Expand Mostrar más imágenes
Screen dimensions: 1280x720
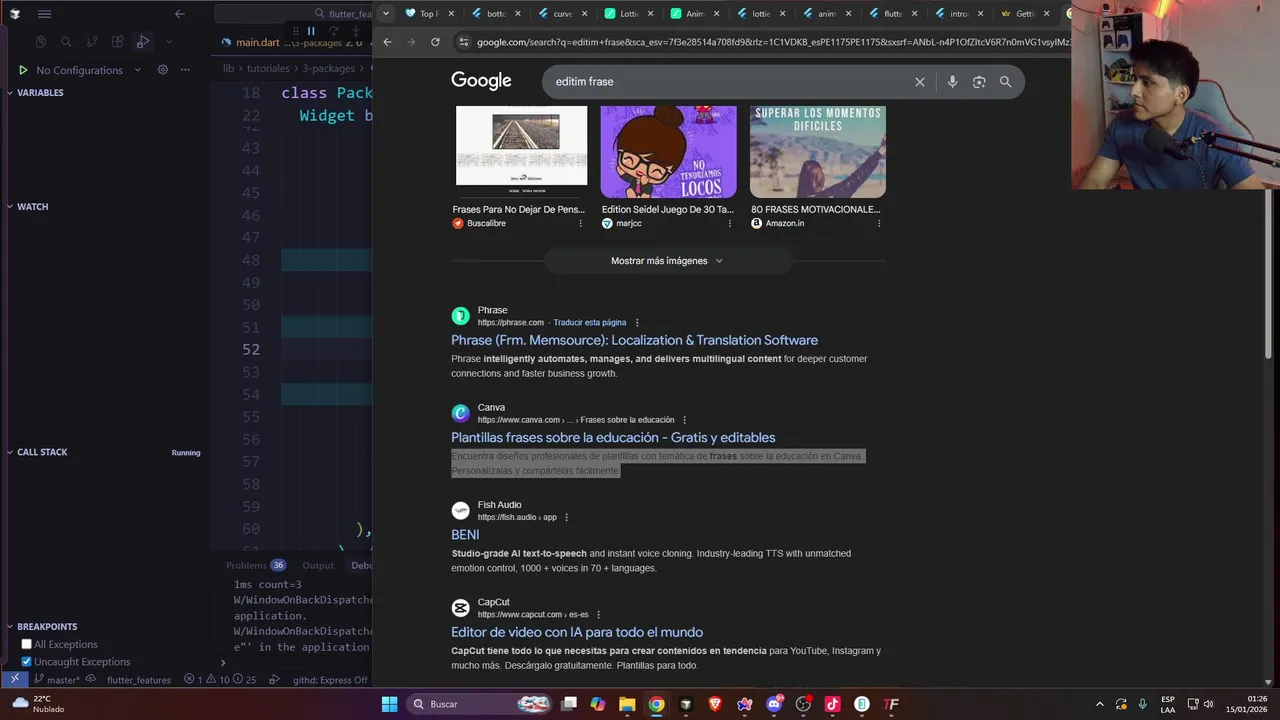(667, 261)
